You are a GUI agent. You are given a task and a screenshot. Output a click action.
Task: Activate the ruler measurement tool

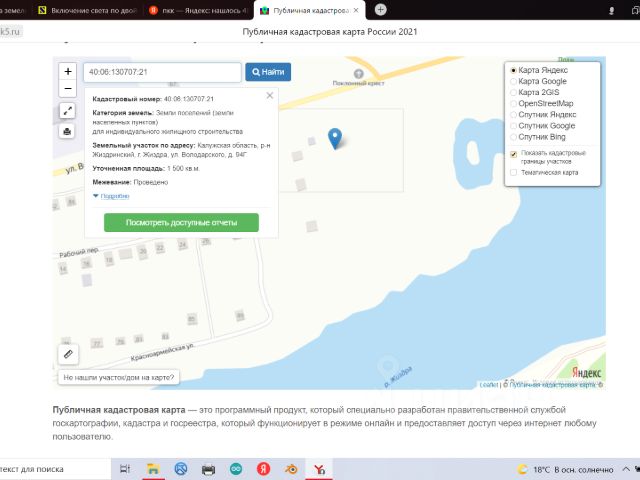coord(68,354)
